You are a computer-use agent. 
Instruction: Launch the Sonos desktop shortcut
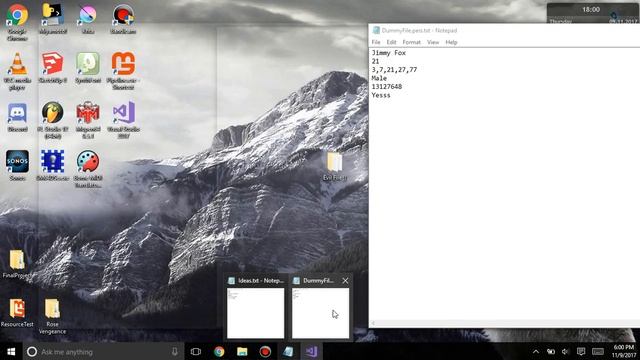click(x=17, y=162)
